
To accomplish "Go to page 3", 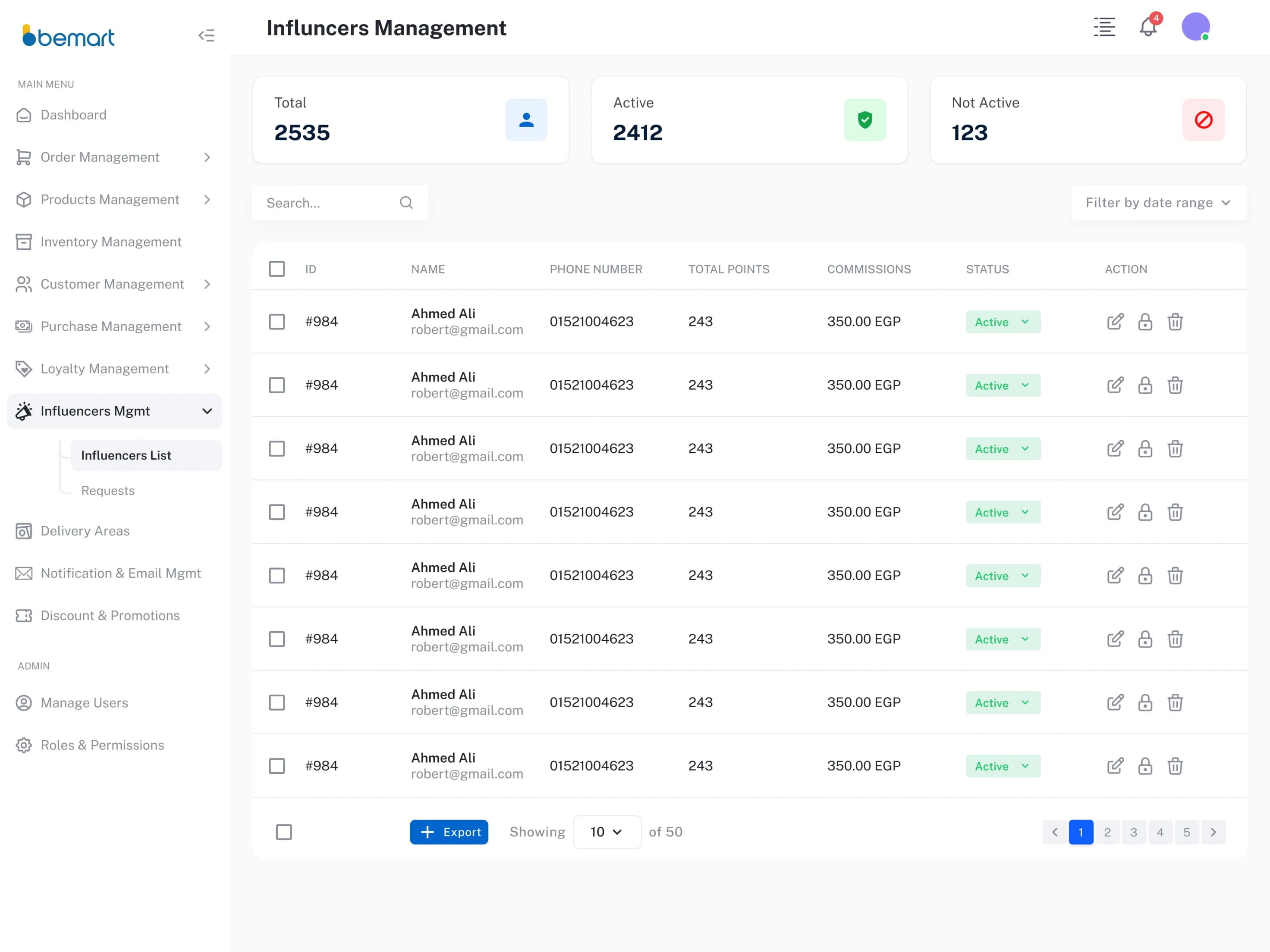I will pyautogui.click(x=1133, y=832).
